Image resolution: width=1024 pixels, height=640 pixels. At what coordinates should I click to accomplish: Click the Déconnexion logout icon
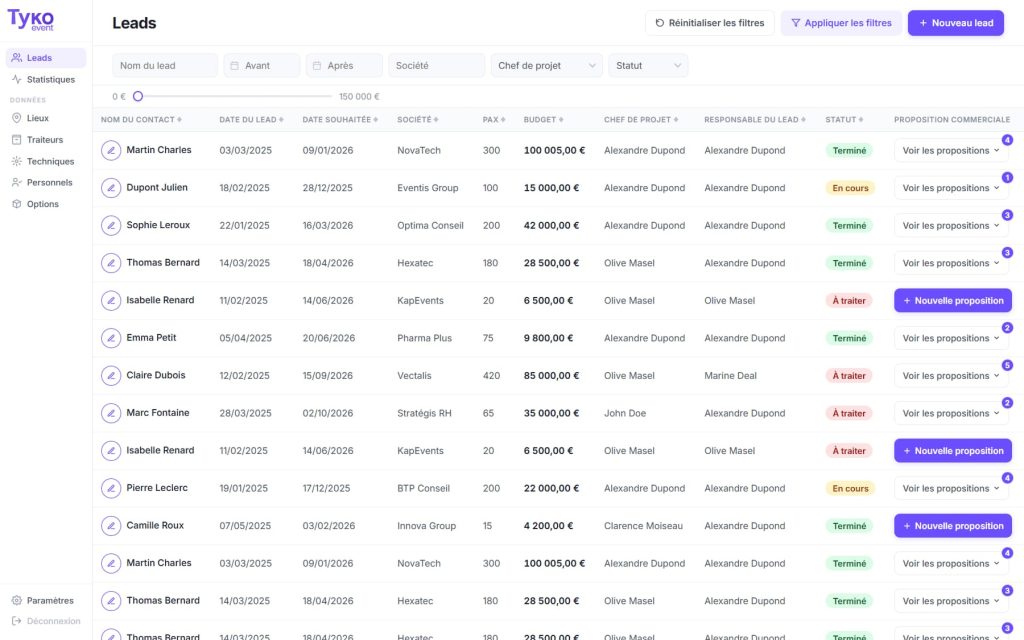pos(16,621)
